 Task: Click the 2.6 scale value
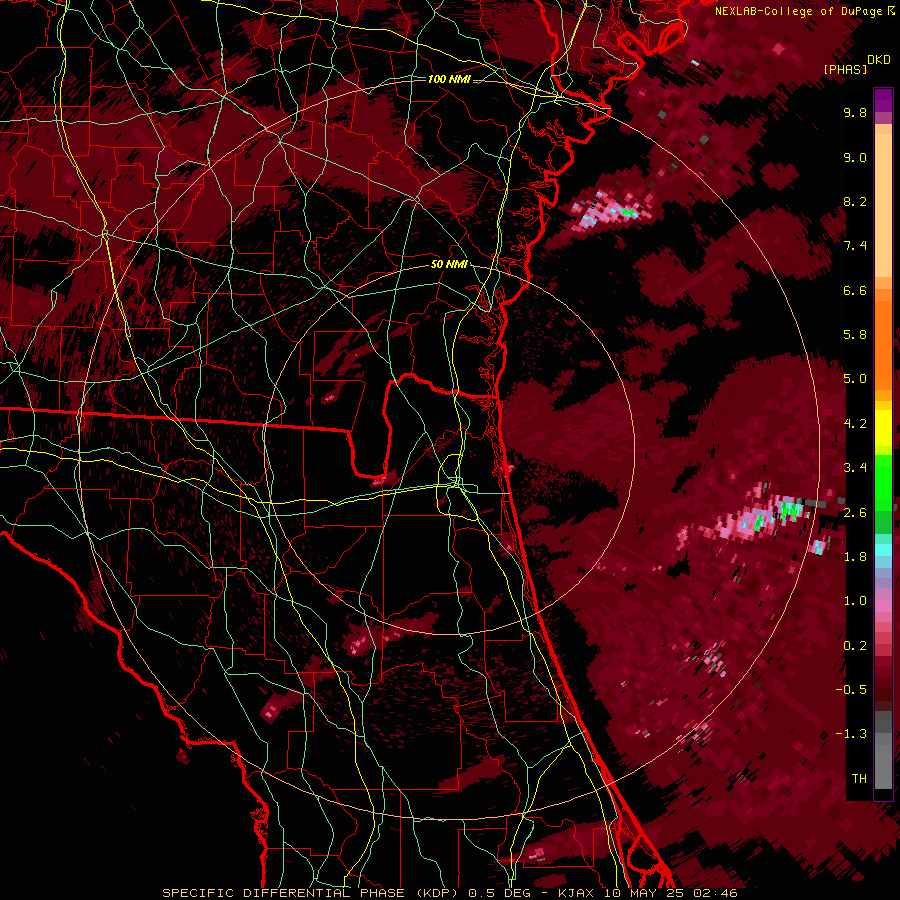click(855, 513)
